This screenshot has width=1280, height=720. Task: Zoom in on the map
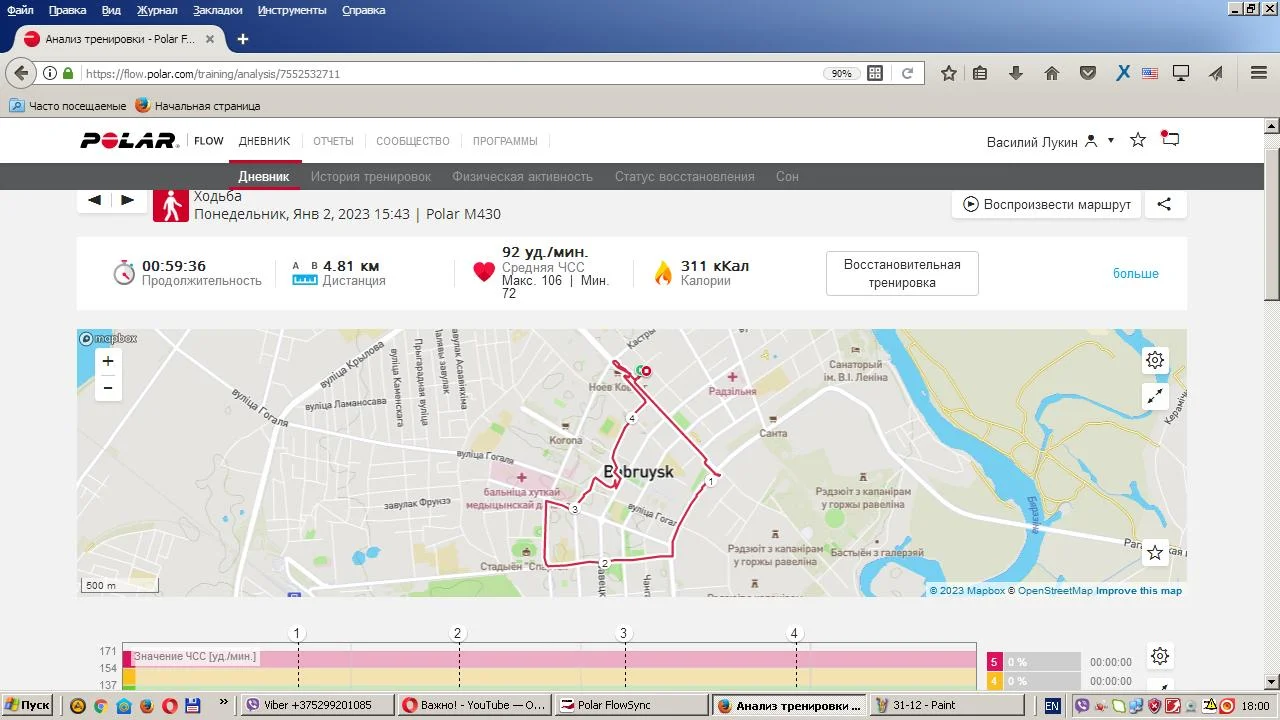point(108,361)
